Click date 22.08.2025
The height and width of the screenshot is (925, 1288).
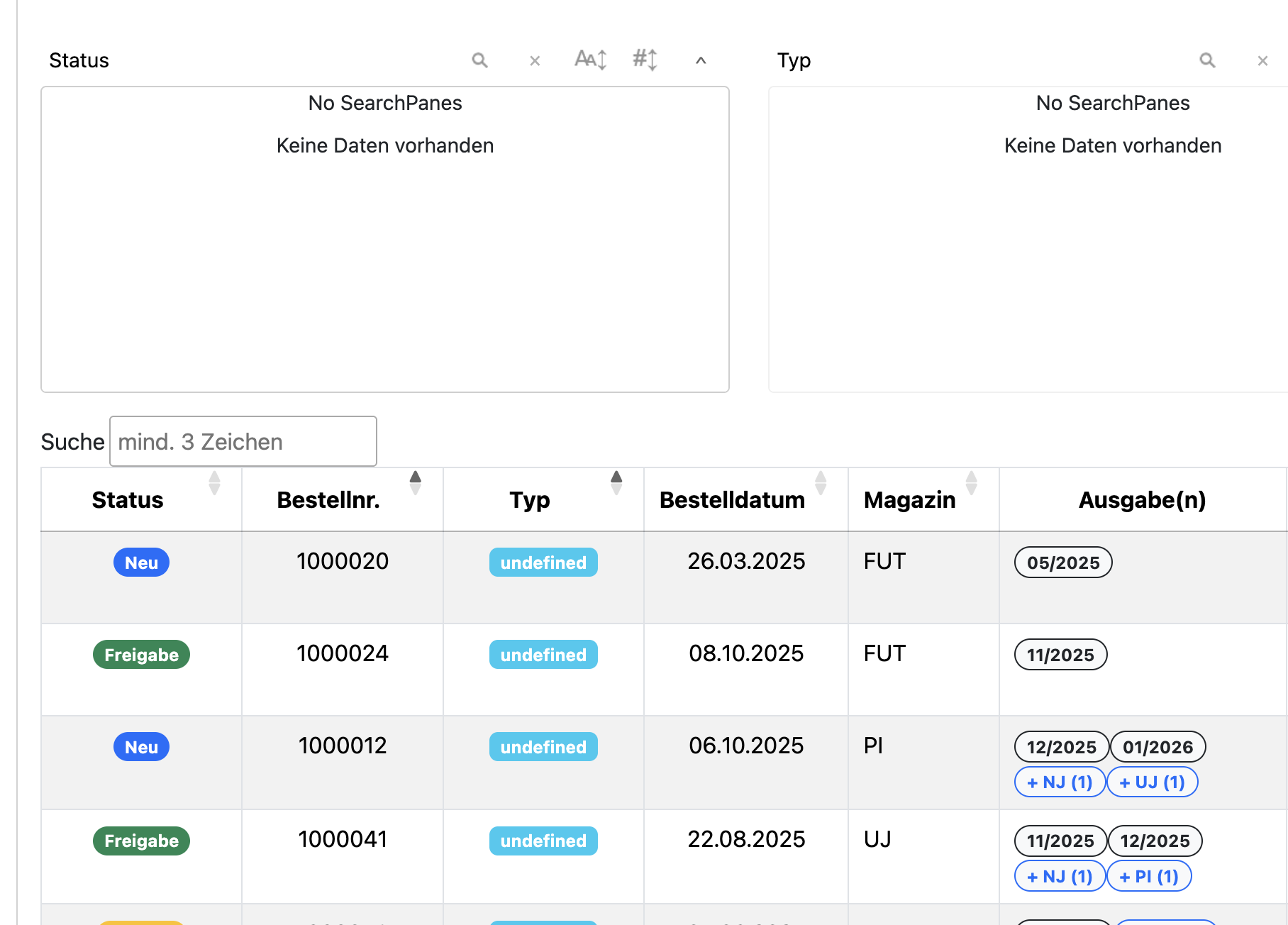[746, 839]
